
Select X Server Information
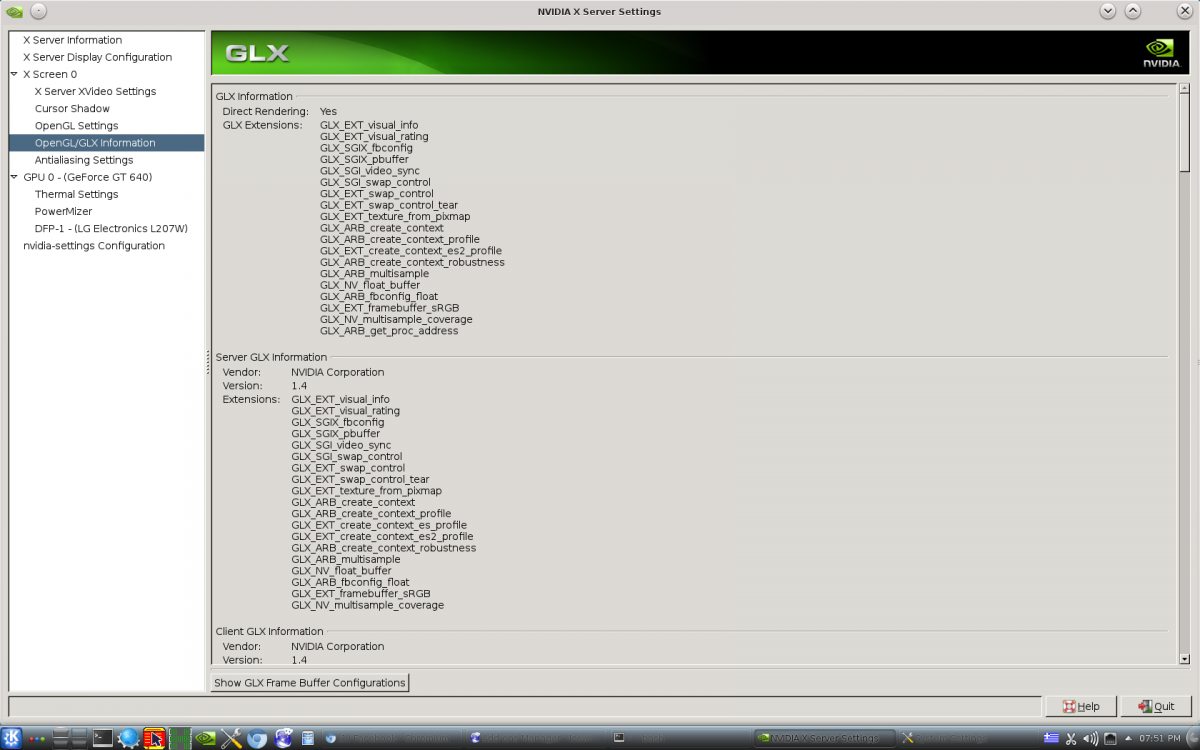(72, 40)
